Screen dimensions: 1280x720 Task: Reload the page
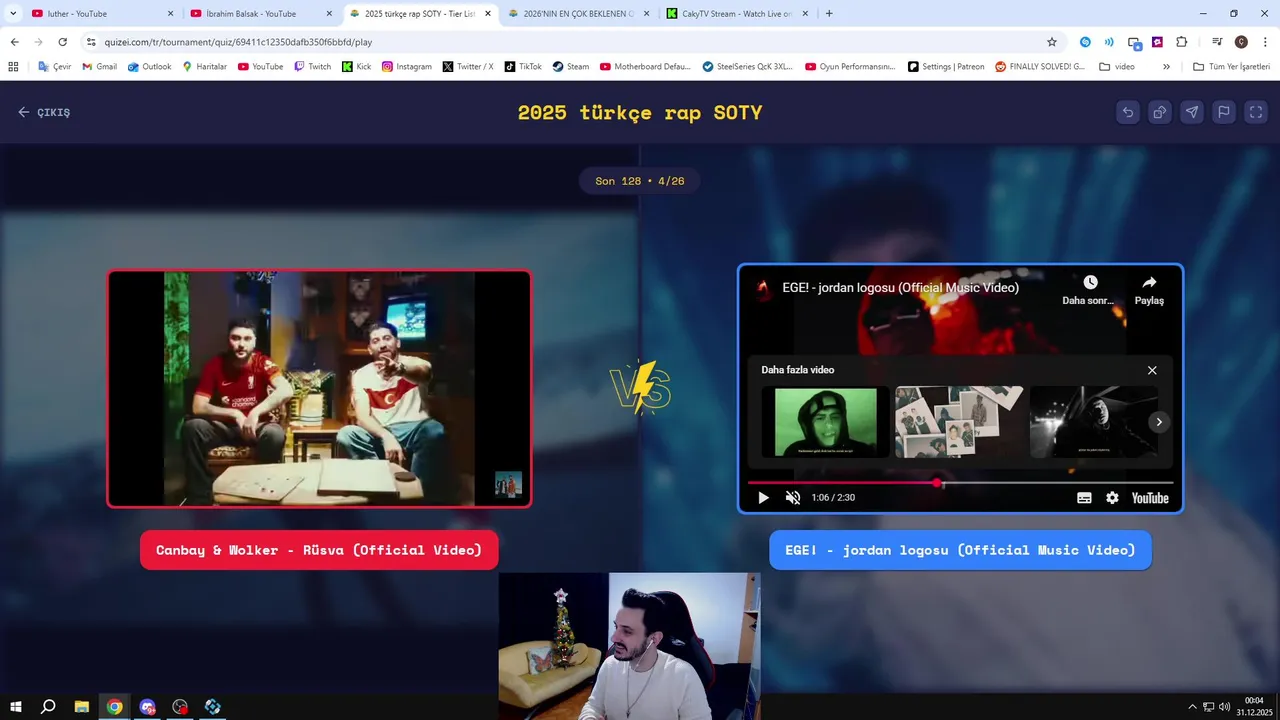pos(62,42)
